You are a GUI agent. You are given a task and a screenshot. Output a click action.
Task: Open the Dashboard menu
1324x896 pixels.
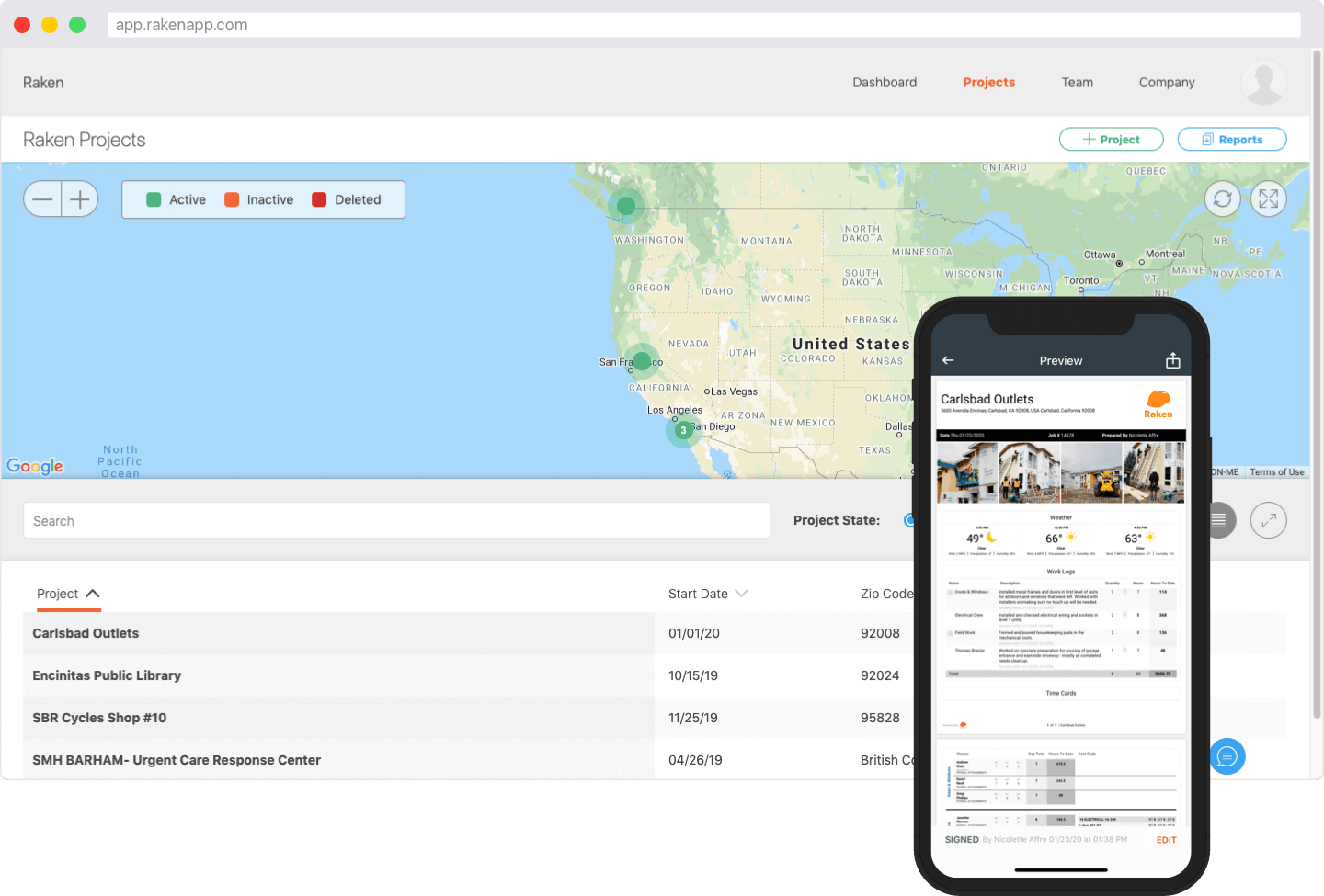885,83
